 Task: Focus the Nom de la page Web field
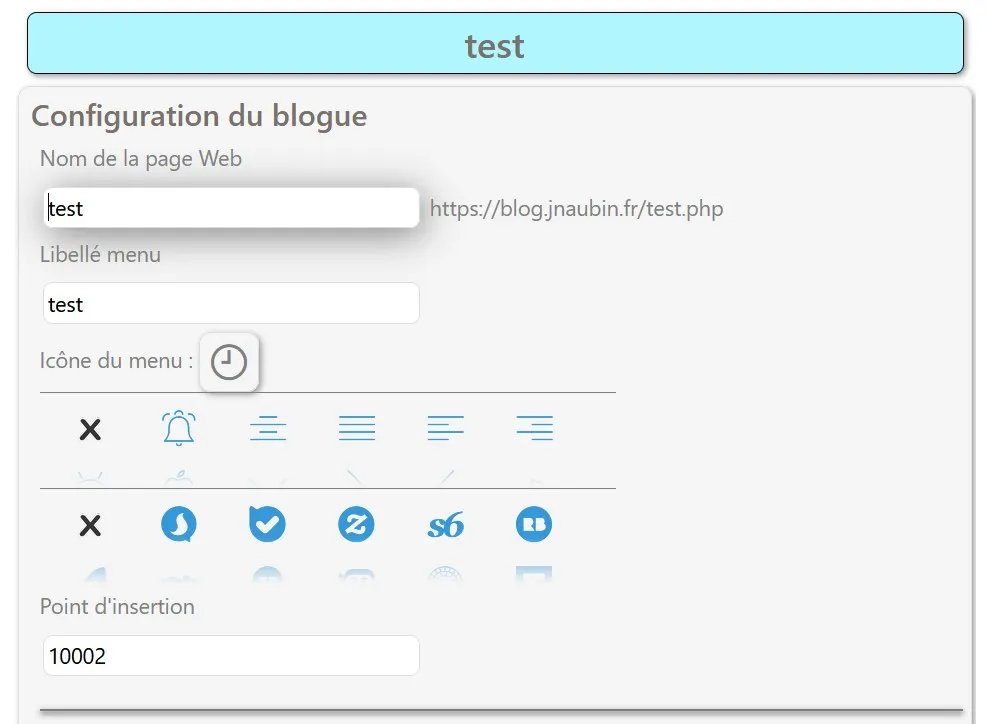[231, 208]
